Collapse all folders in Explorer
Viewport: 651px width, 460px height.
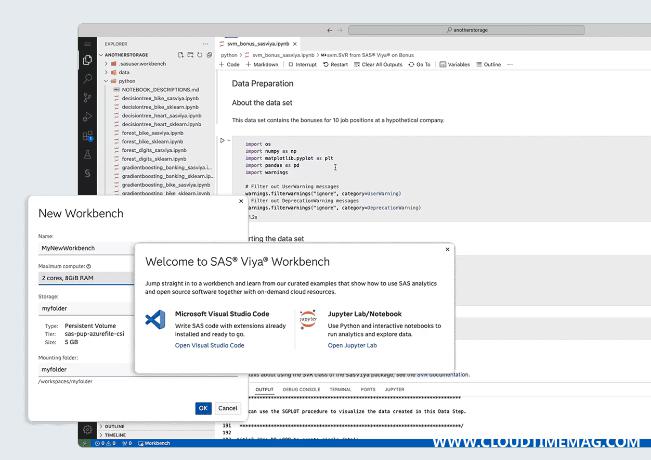[209, 55]
